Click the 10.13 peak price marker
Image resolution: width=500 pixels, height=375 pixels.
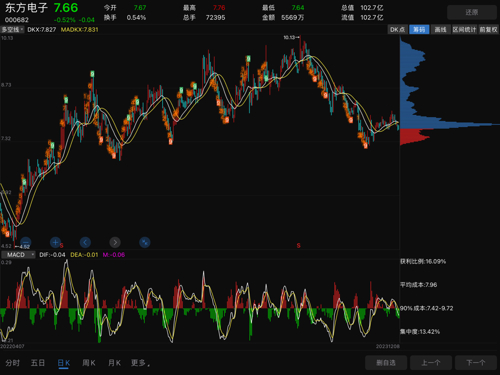(x=291, y=37)
